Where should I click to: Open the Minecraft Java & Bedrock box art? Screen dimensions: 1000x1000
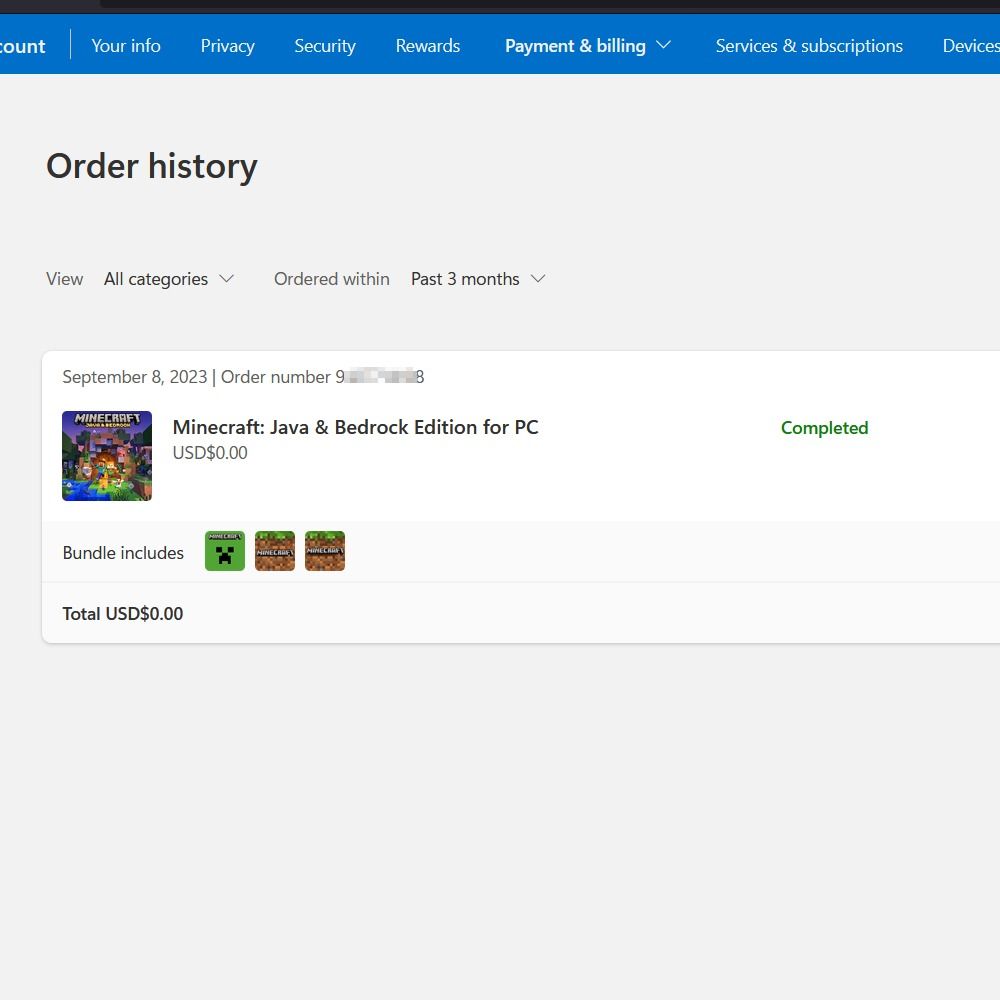(x=106, y=455)
